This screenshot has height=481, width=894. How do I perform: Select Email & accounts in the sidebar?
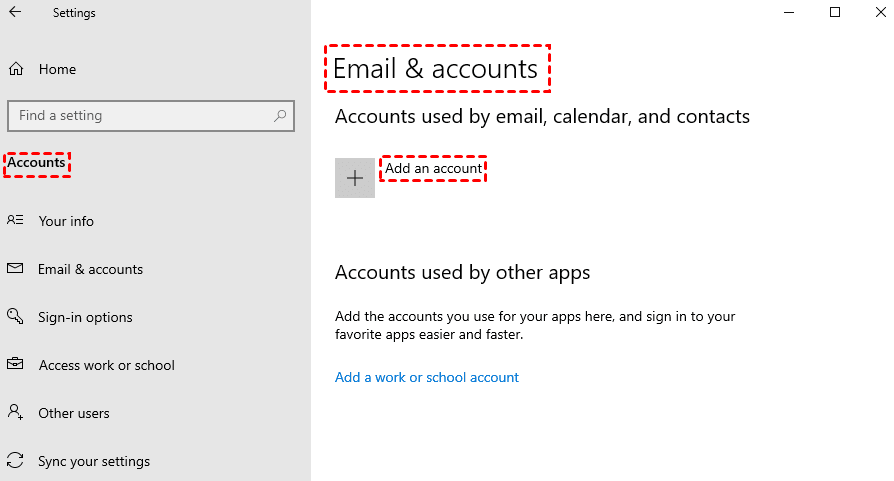[90, 269]
